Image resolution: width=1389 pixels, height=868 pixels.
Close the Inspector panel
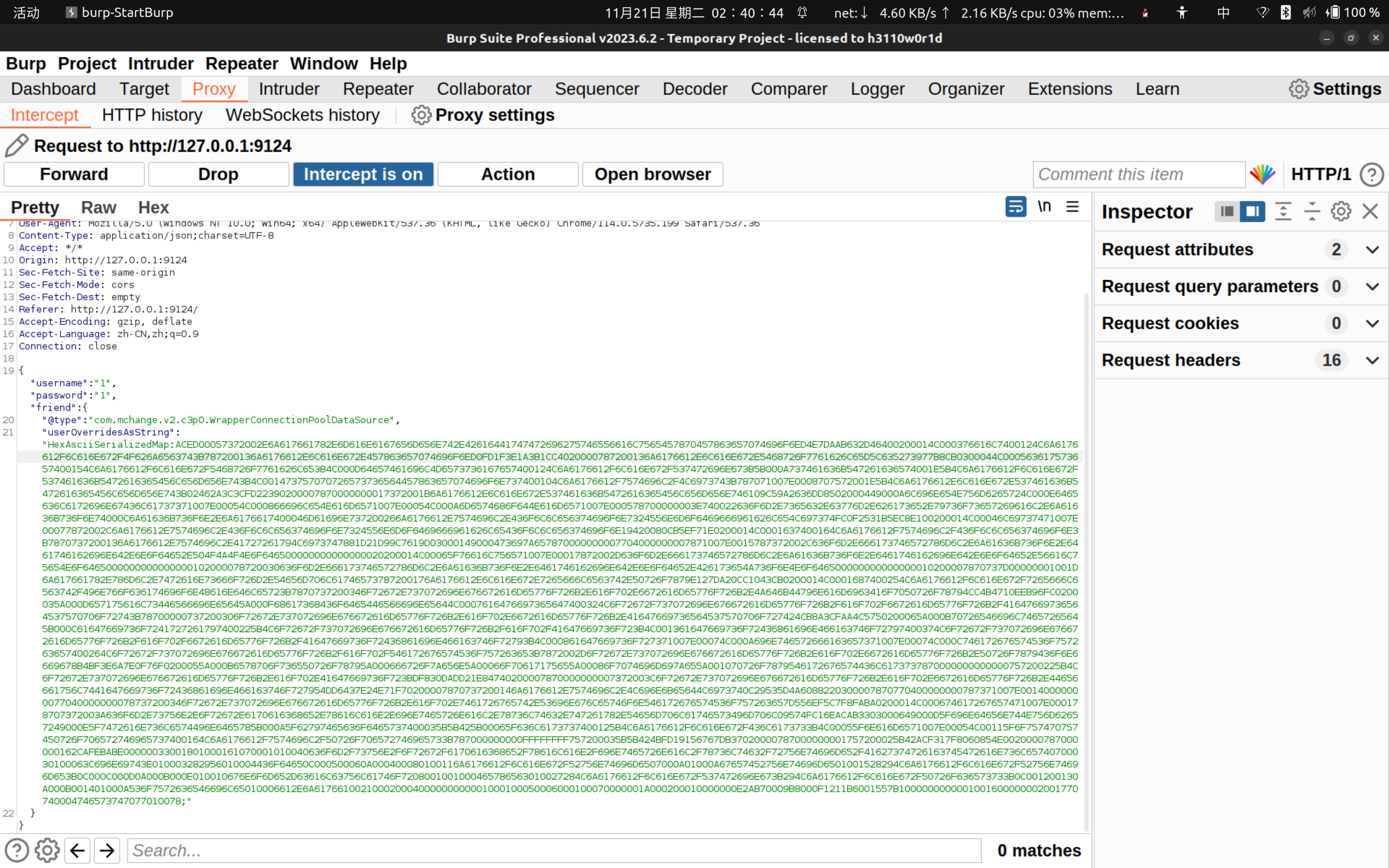coord(1370,211)
